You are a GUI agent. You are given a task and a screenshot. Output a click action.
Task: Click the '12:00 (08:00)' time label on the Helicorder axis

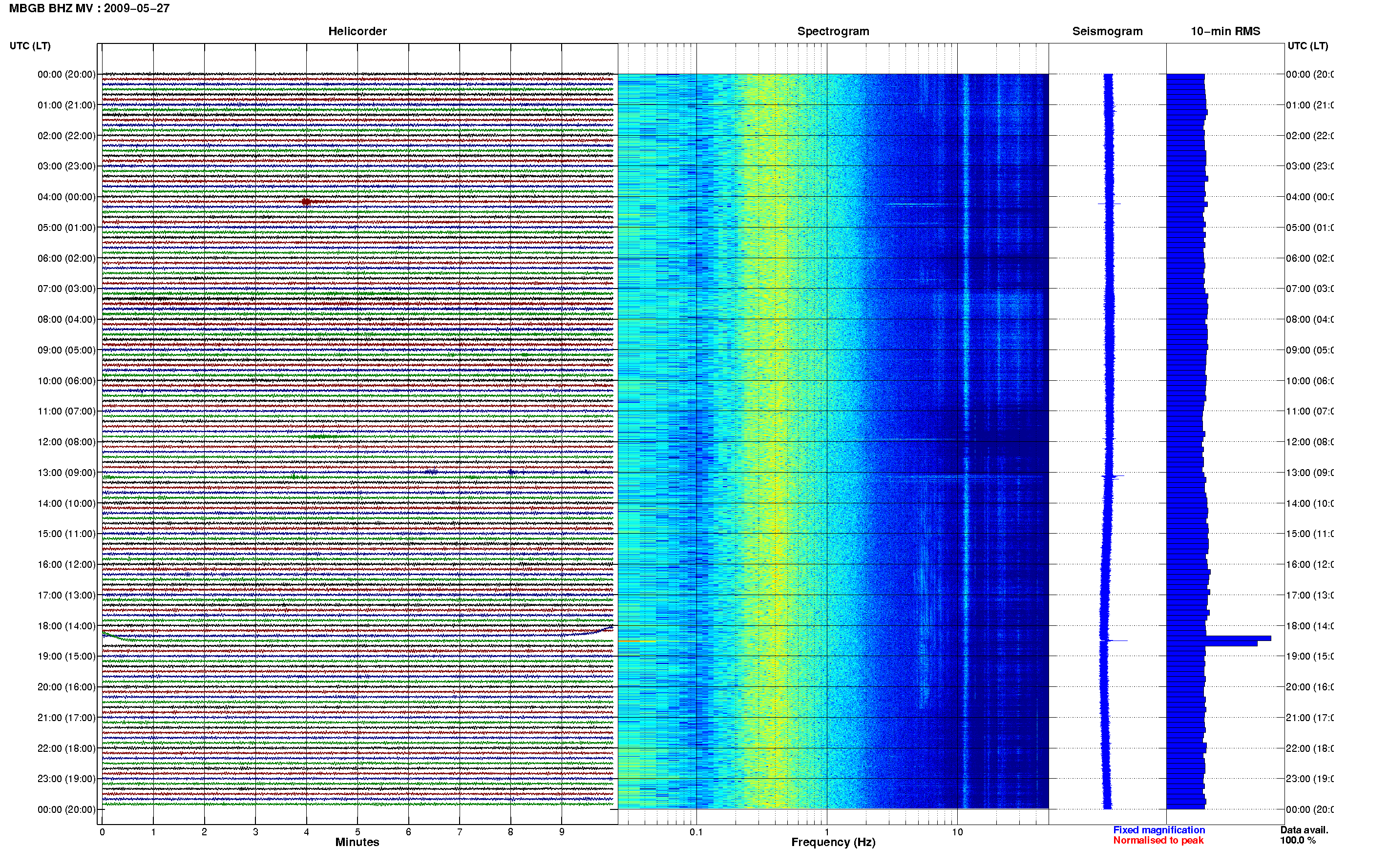66,442
